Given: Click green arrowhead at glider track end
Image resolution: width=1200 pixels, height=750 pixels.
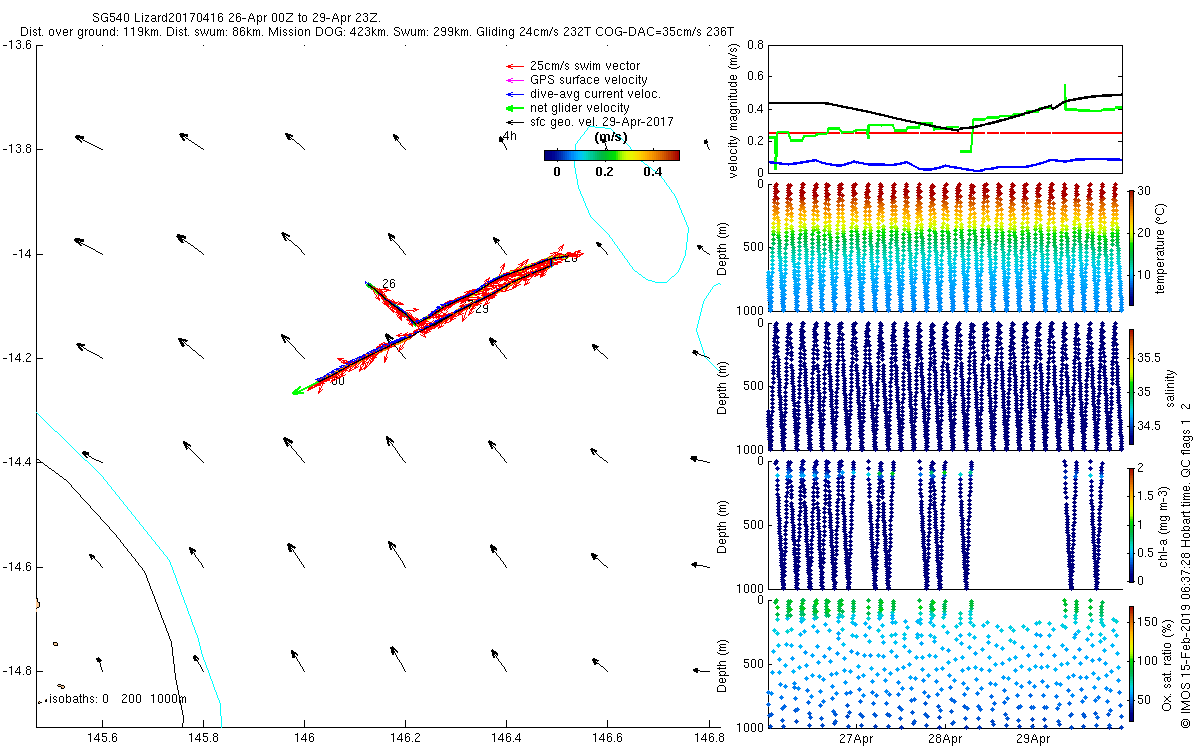Looking at the screenshot, I should pos(297,392).
